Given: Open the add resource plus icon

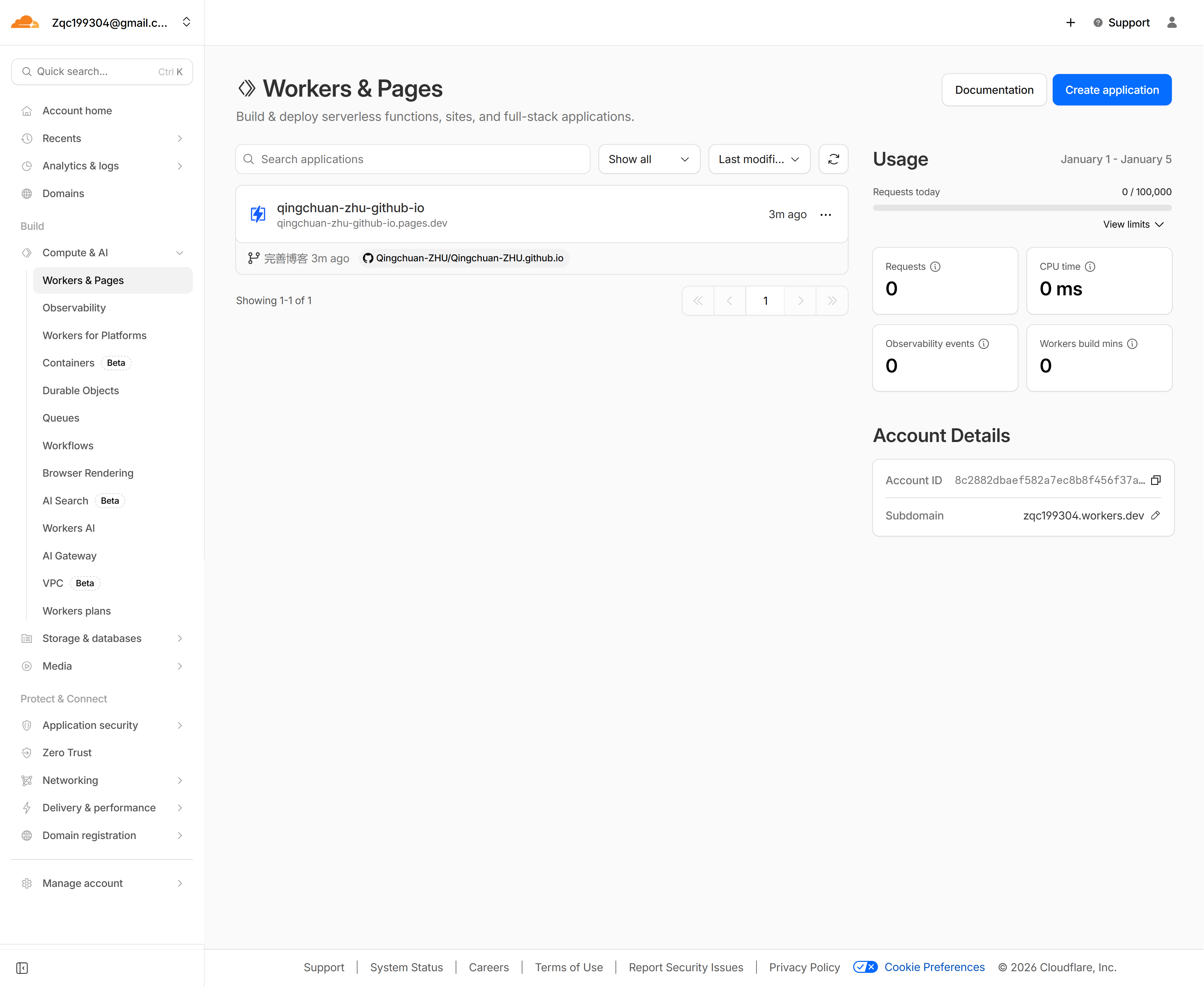Looking at the screenshot, I should click(x=1071, y=22).
